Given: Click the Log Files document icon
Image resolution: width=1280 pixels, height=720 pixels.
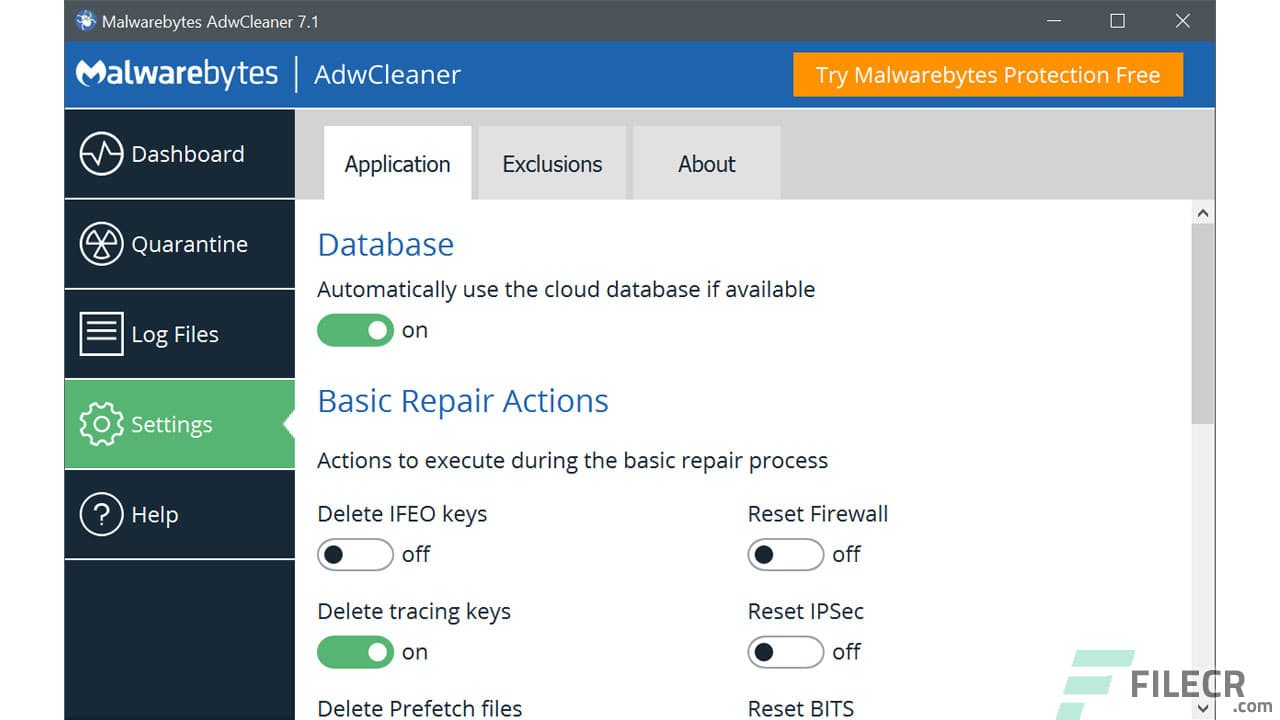Looking at the screenshot, I should (x=100, y=333).
